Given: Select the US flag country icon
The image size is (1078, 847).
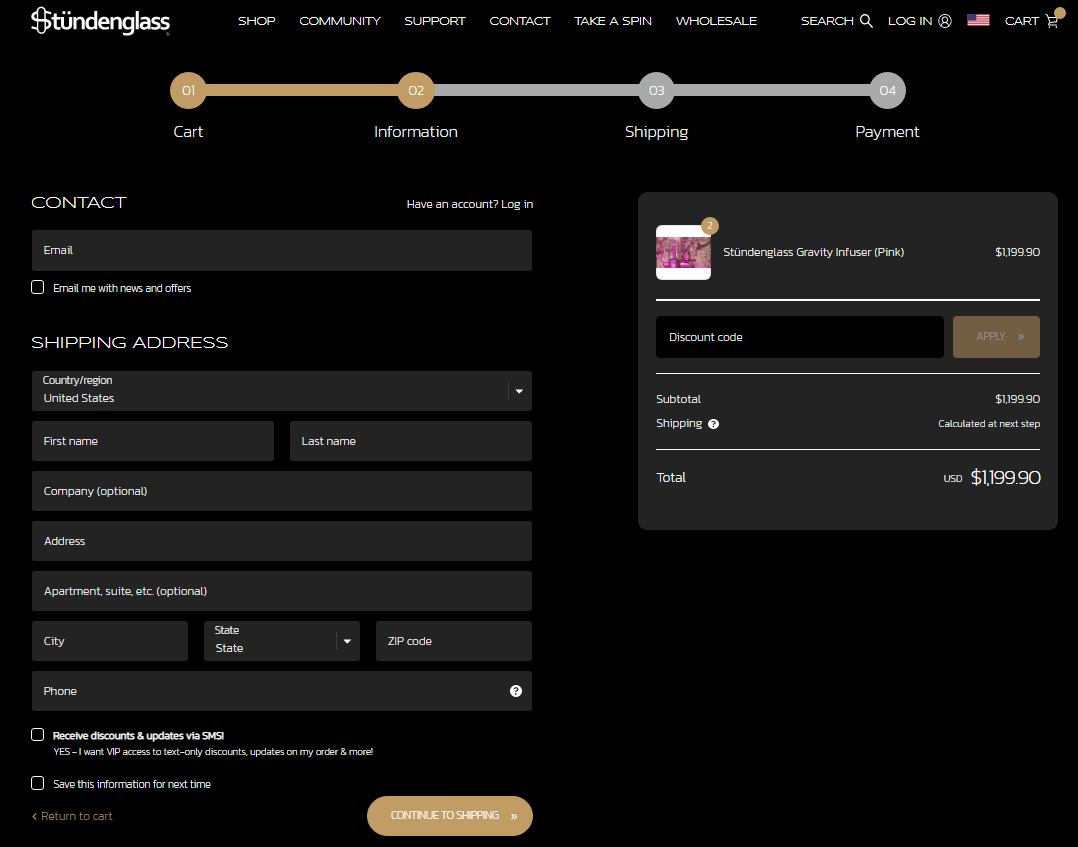Looking at the screenshot, I should point(978,20).
